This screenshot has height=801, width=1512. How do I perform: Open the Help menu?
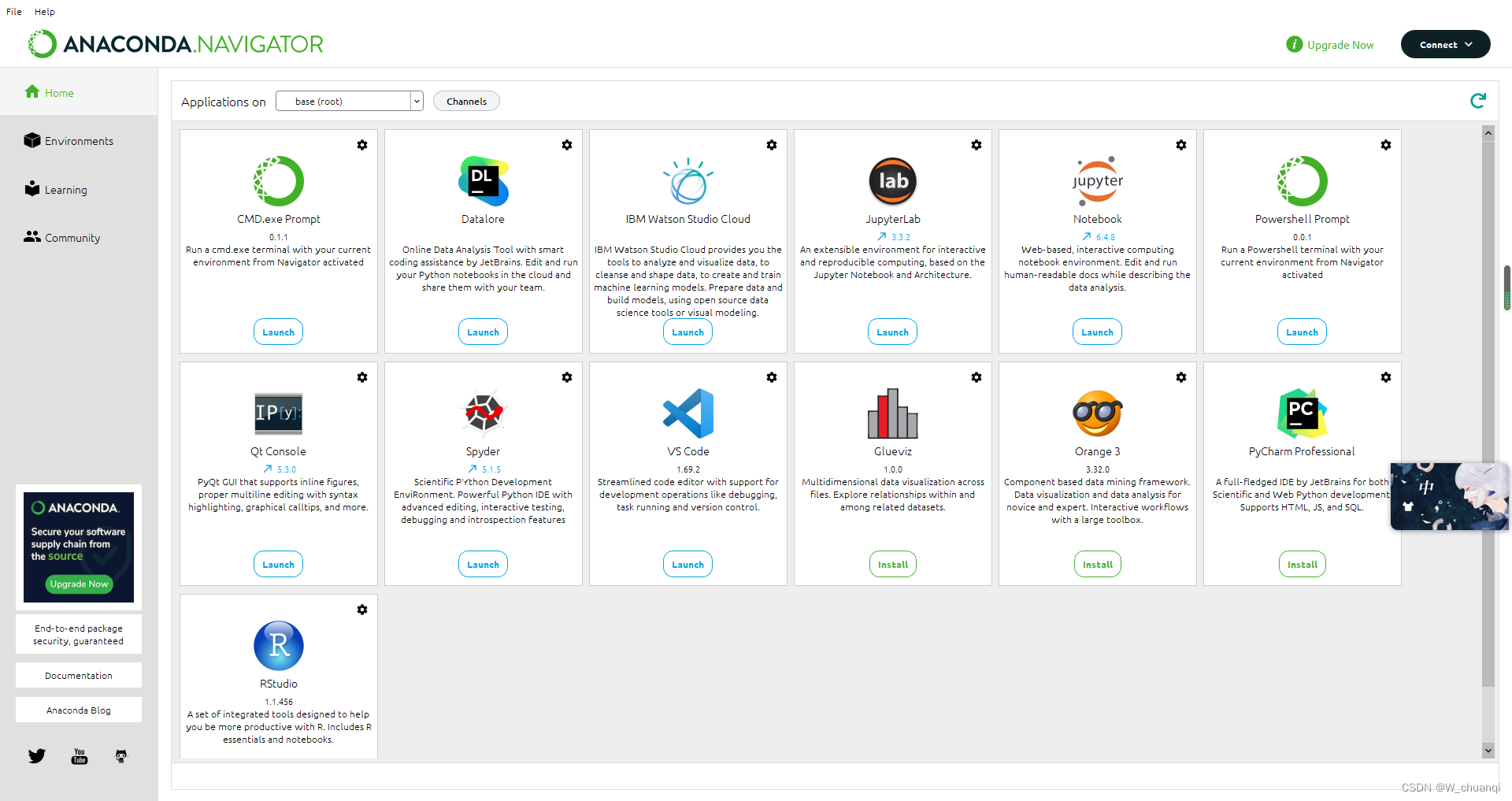pos(45,12)
